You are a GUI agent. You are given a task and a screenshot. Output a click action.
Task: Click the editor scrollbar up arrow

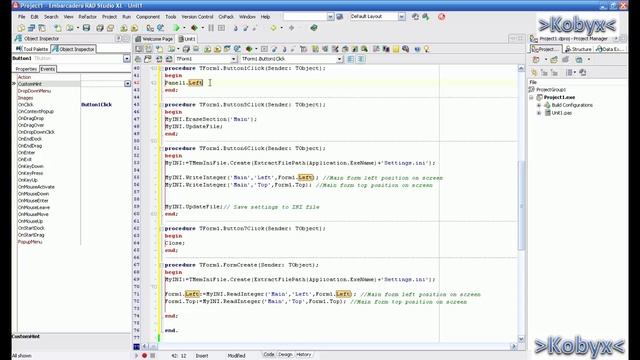coord(521,69)
